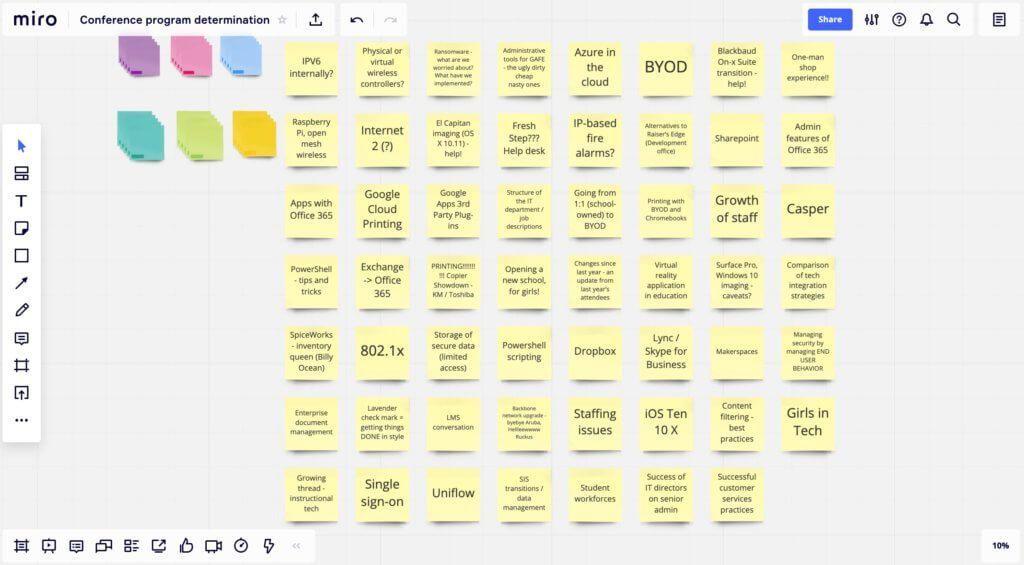Open the templates tool in sidebar

click(22, 173)
